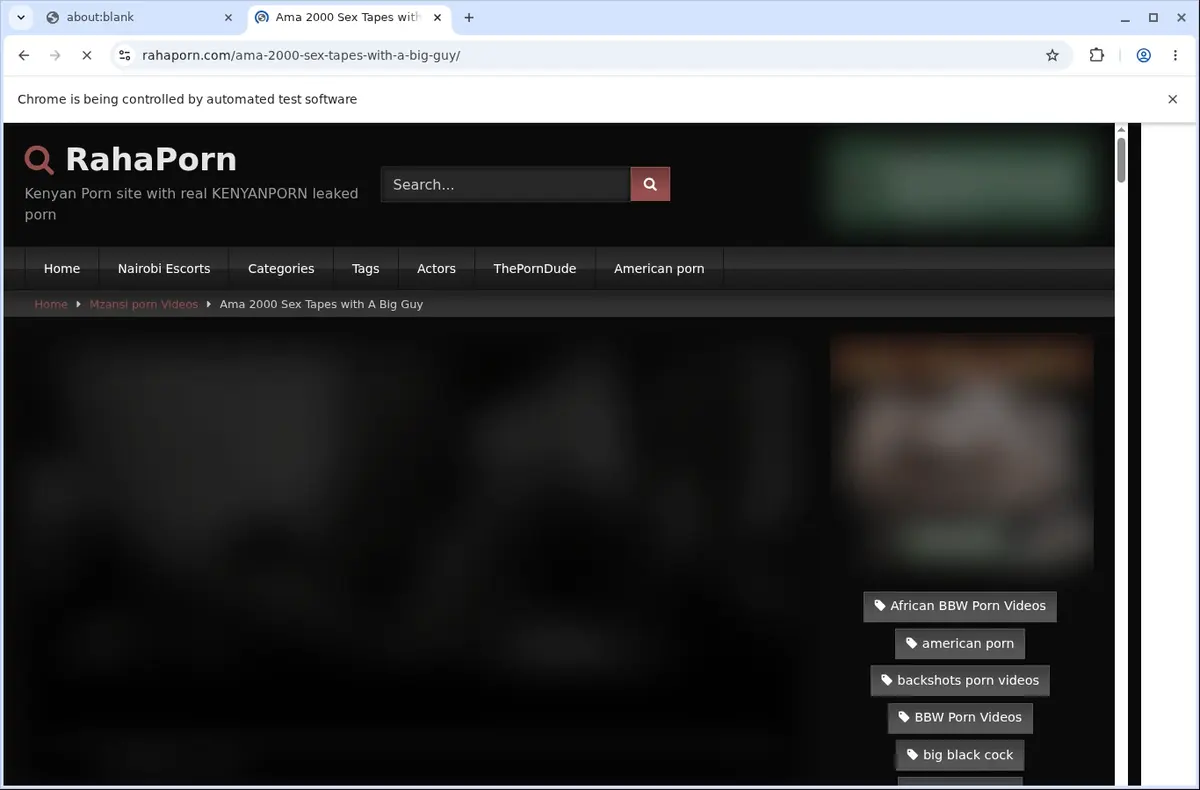This screenshot has width=1200, height=790.
Task: Follow the Home breadcrumb link
Action: coord(51,304)
